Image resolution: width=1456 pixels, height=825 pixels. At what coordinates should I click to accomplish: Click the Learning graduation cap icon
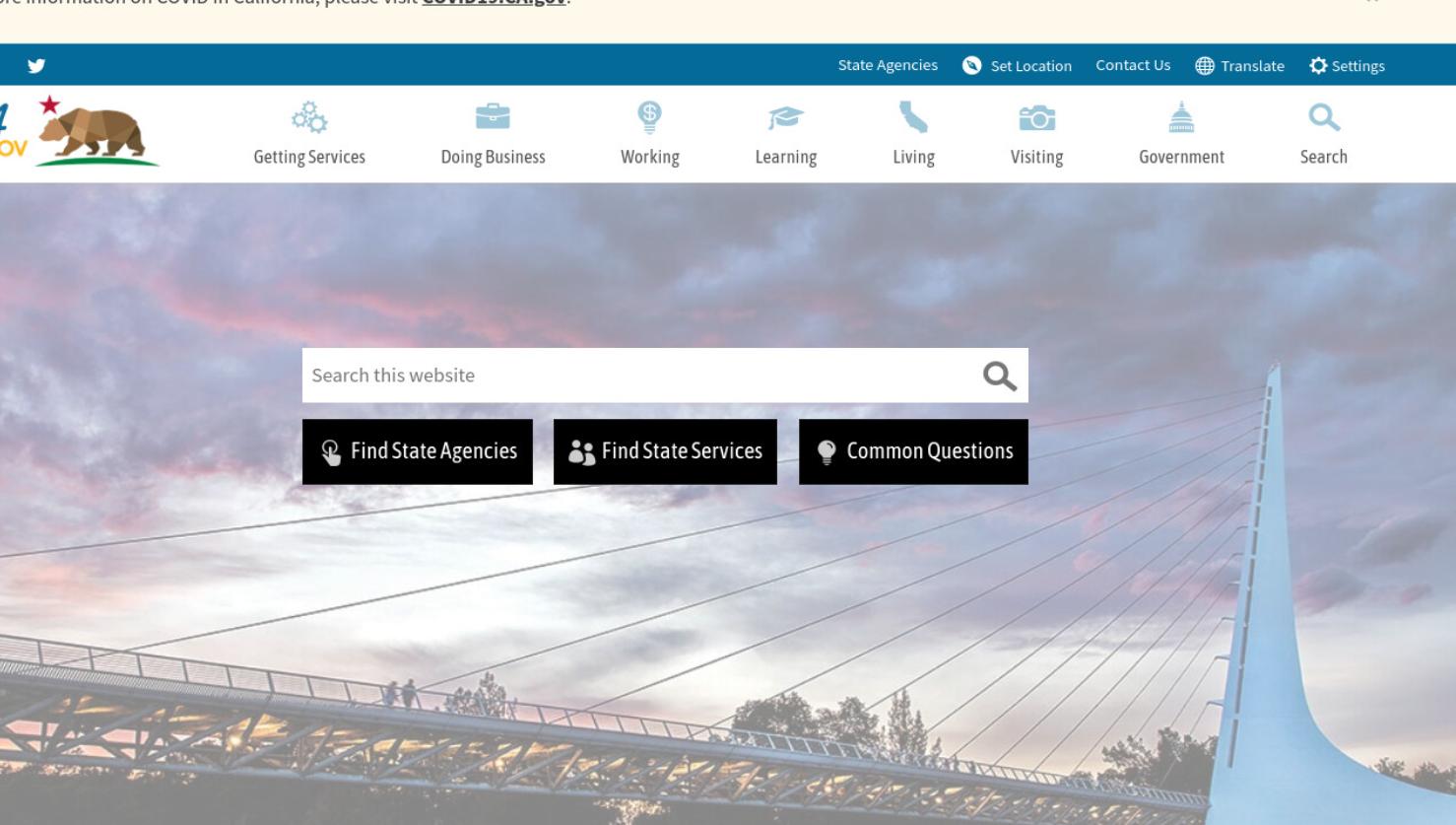pos(786,118)
